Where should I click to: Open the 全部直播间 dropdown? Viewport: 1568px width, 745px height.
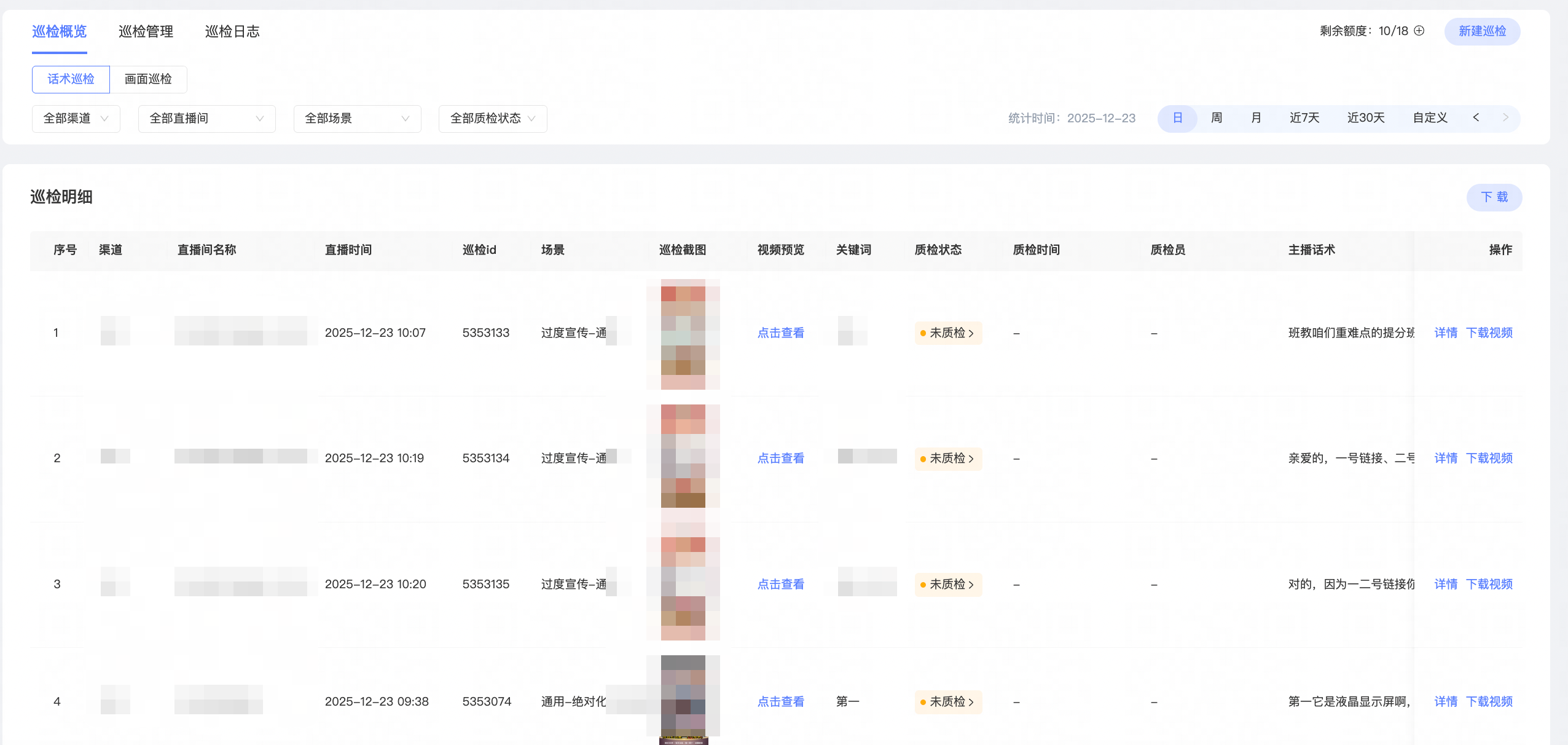point(206,119)
